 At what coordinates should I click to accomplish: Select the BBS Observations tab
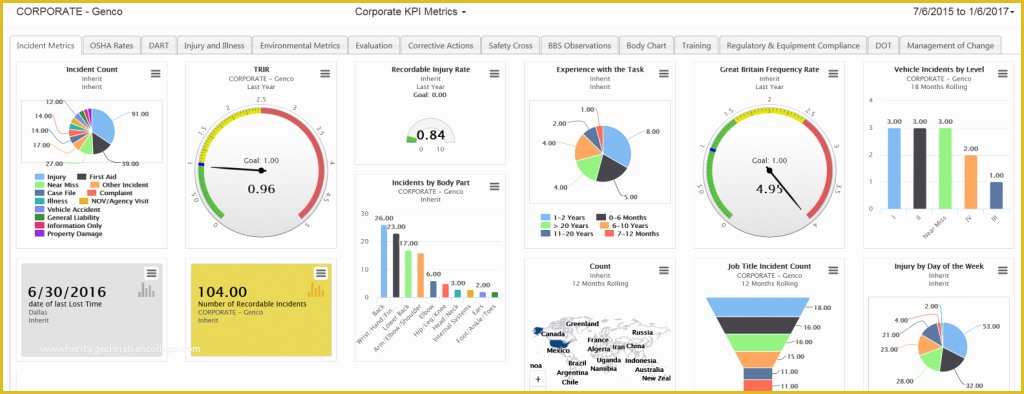[579, 46]
